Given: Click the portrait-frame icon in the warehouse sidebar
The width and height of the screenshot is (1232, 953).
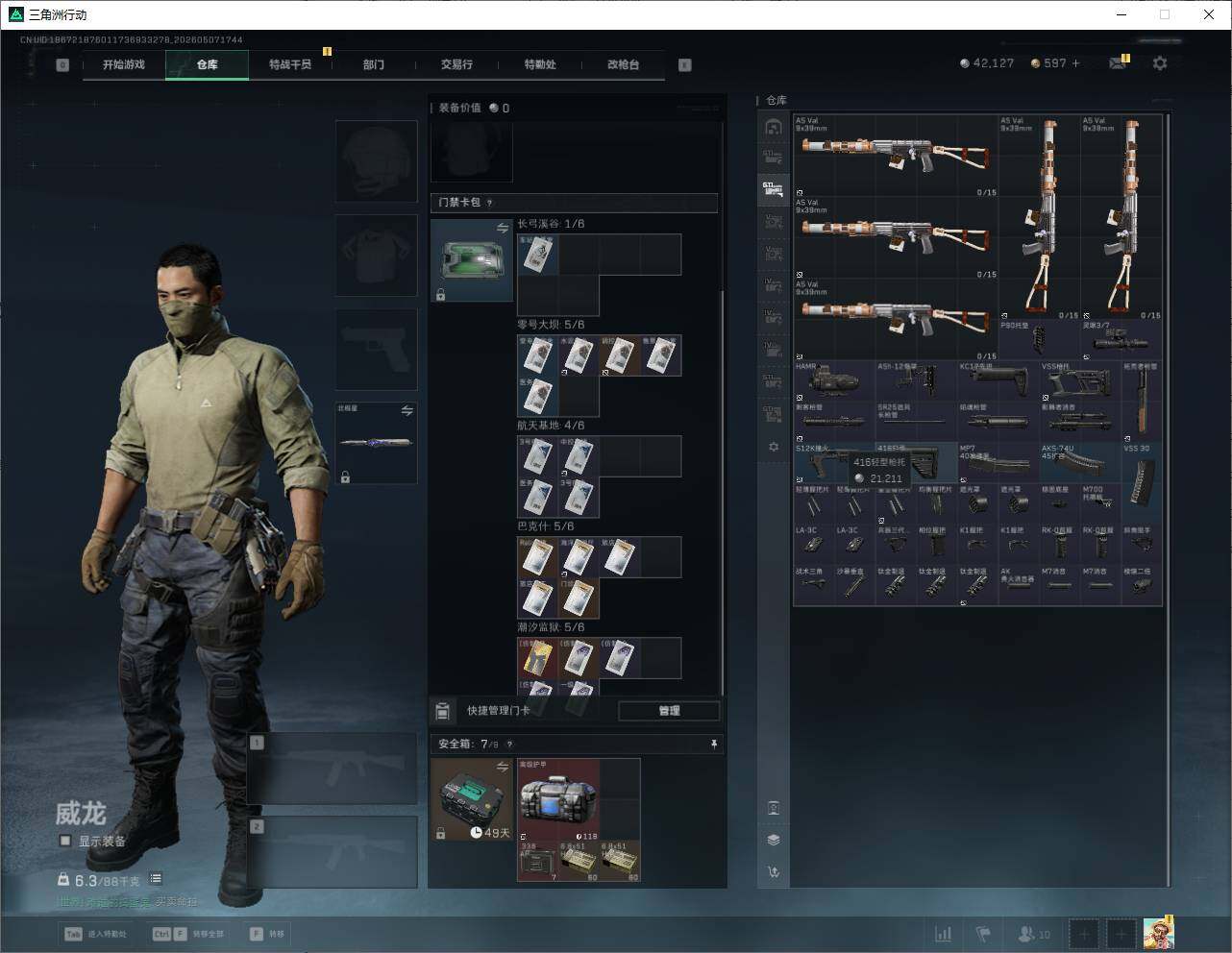Looking at the screenshot, I should point(774,808).
